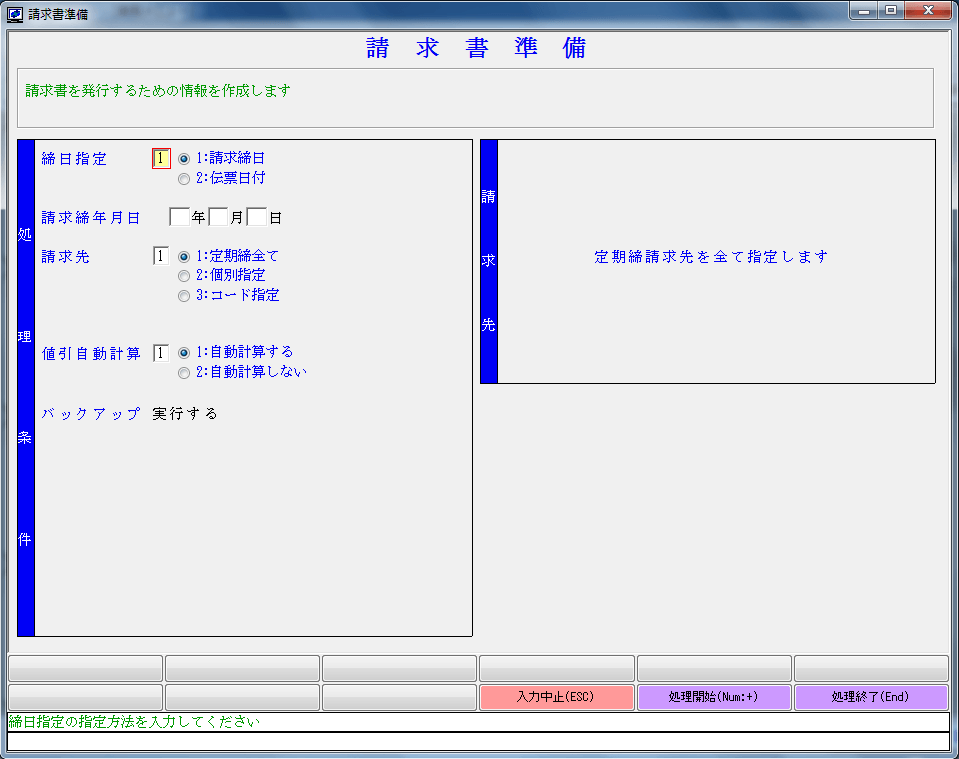Click the 締日指定の指定方法を入力してください status text
Screen dimensions: 959x759
(134, 722)
